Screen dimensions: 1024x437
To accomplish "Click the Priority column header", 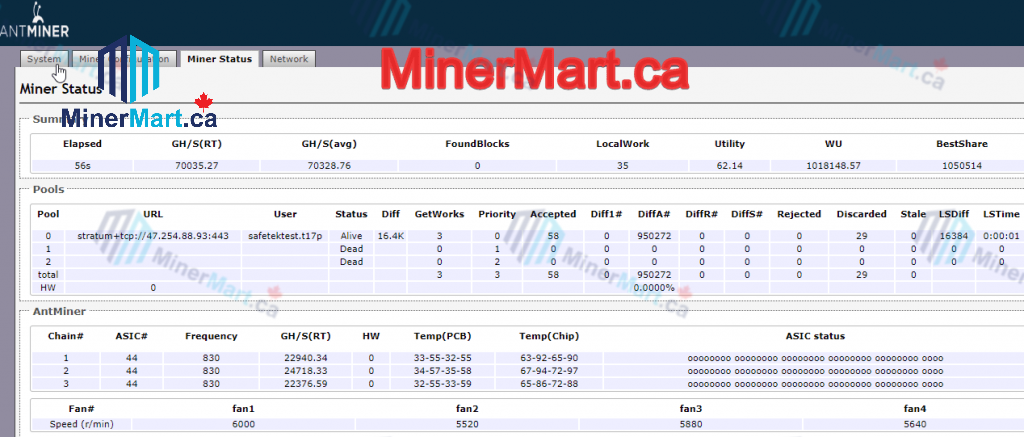I will (x=497, y=214).
